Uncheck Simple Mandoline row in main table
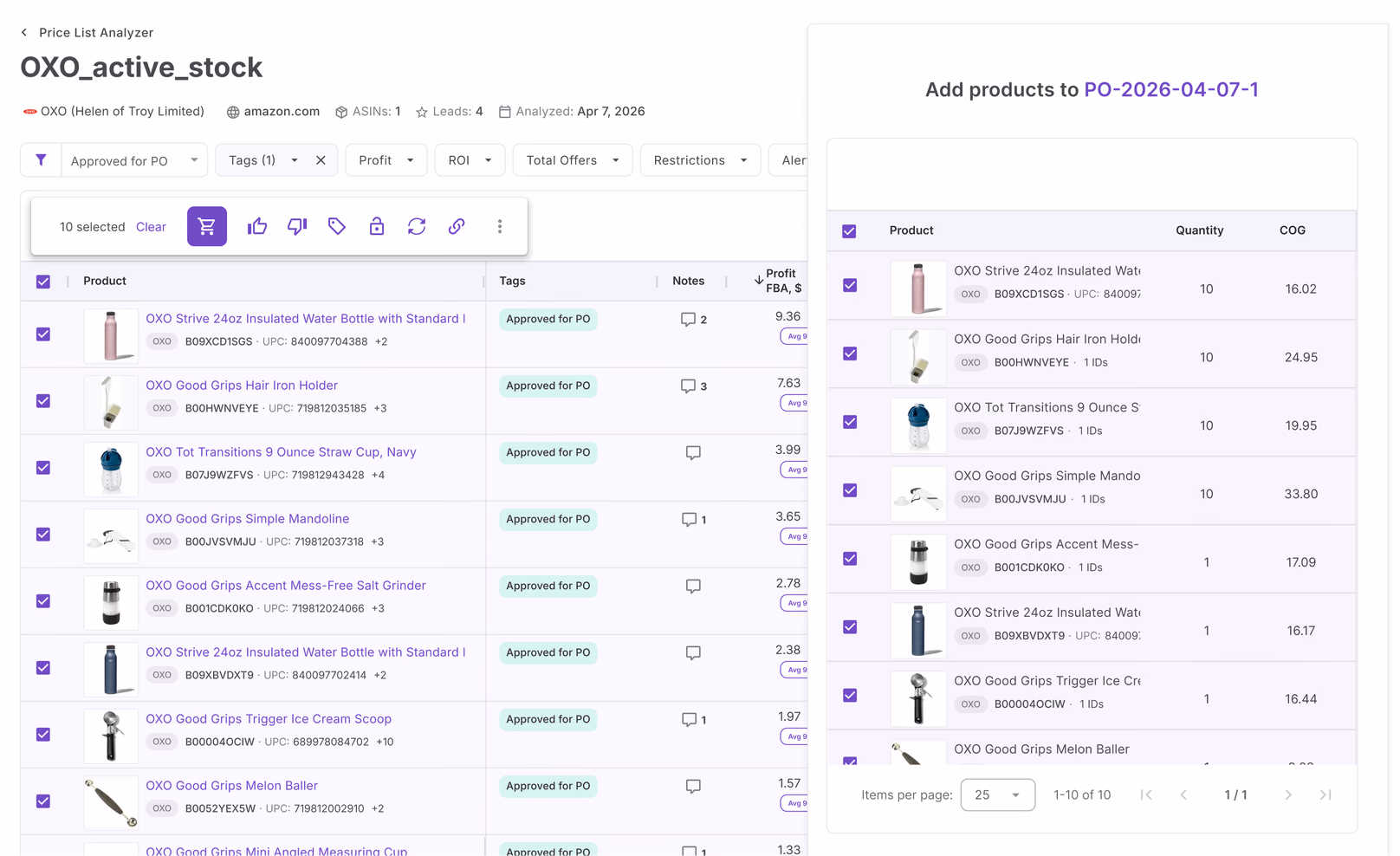Viewport: 1400px width, 856px height. pyautogui.click(x=43, y=535)
